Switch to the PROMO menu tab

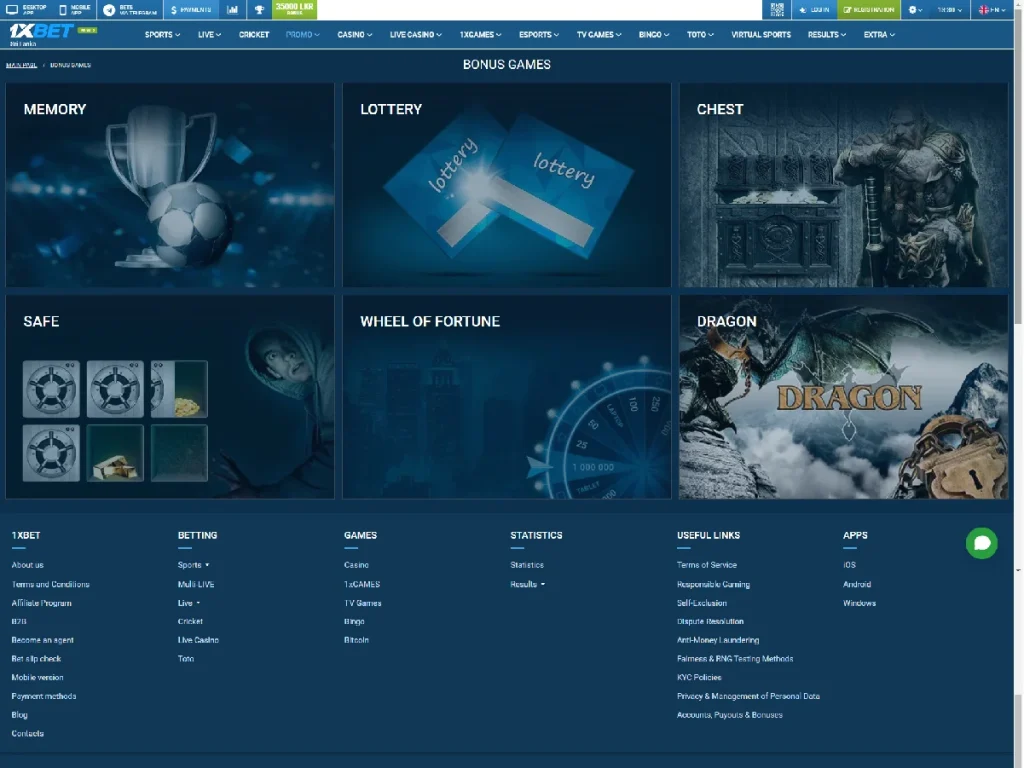click(301, 34)
